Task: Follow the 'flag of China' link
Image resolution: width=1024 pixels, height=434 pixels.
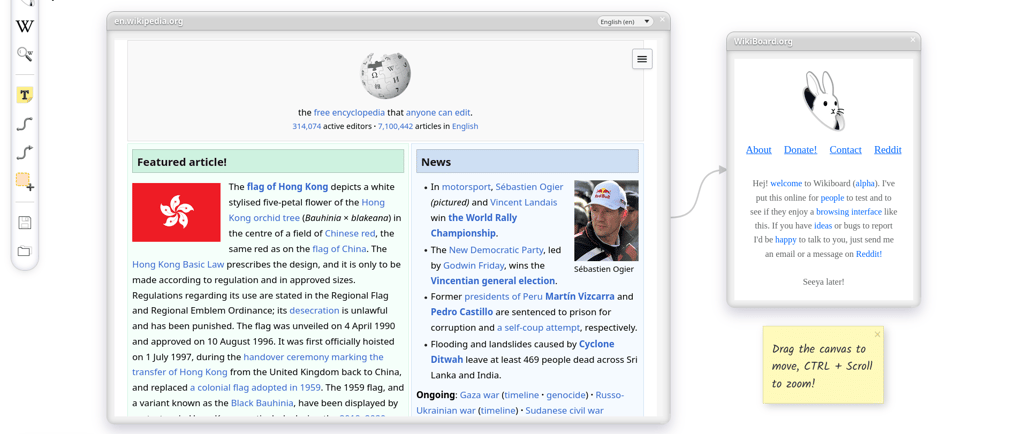Action: 339,249
